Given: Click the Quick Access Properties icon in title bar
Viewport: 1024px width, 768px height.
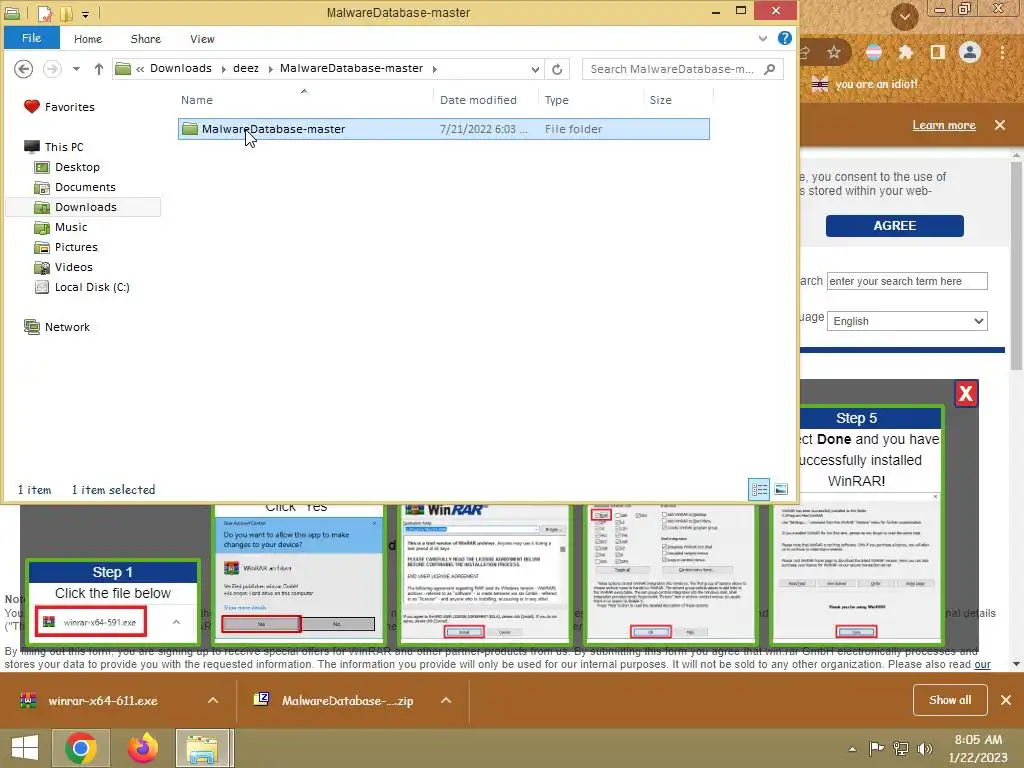Looking at the screenshot, I should [44, 12].
